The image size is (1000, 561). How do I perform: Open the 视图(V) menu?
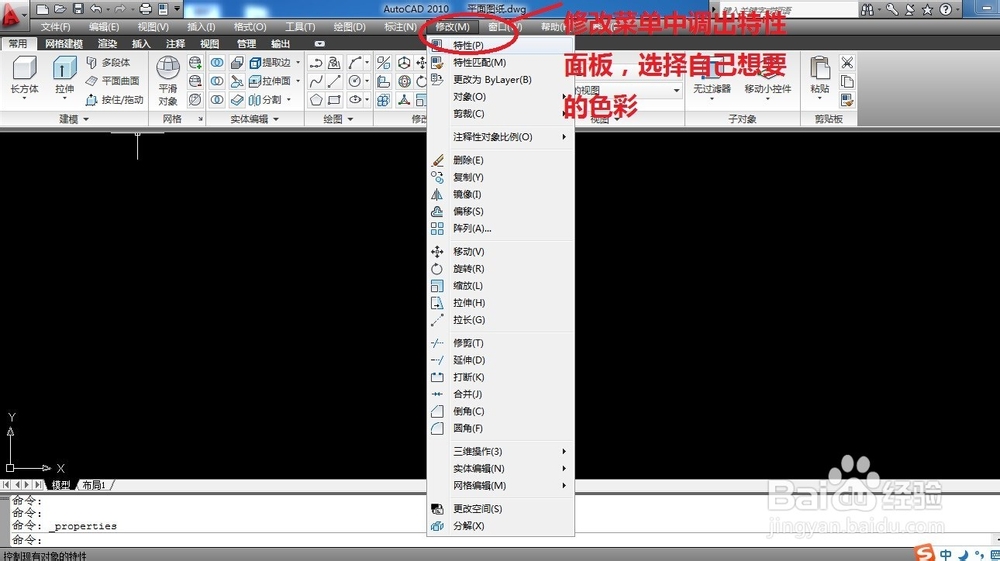(x=153, y=27)
